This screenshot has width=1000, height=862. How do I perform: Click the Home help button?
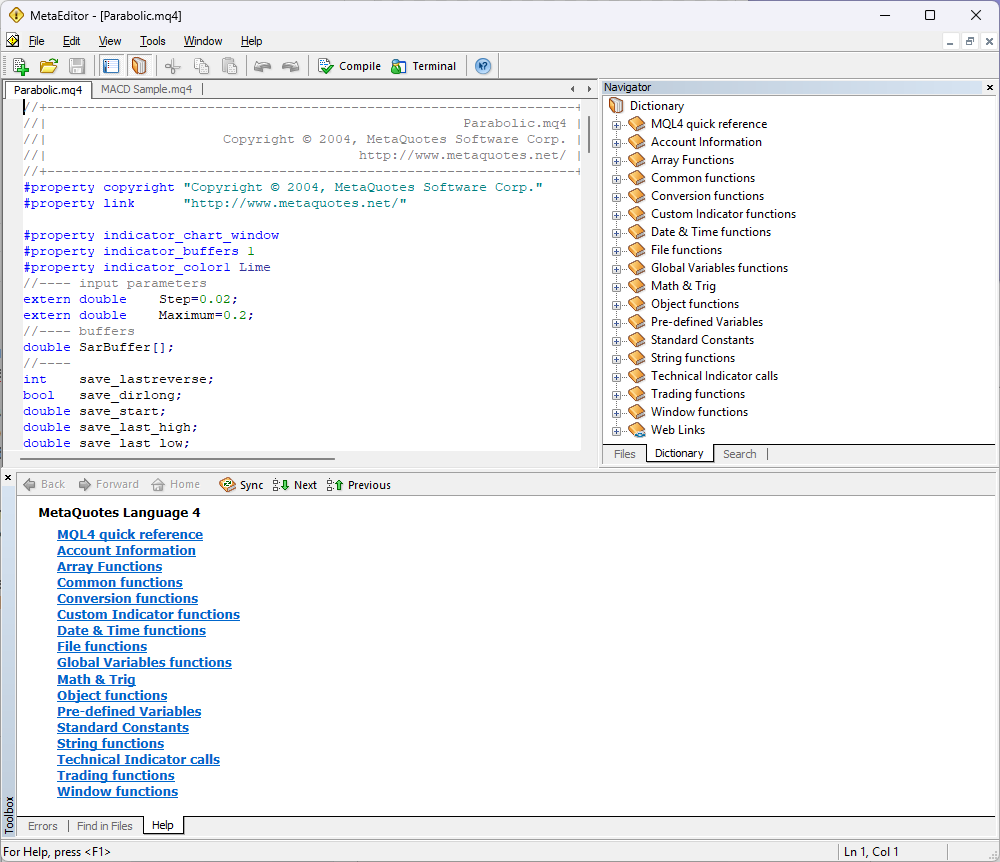point(176,485)
